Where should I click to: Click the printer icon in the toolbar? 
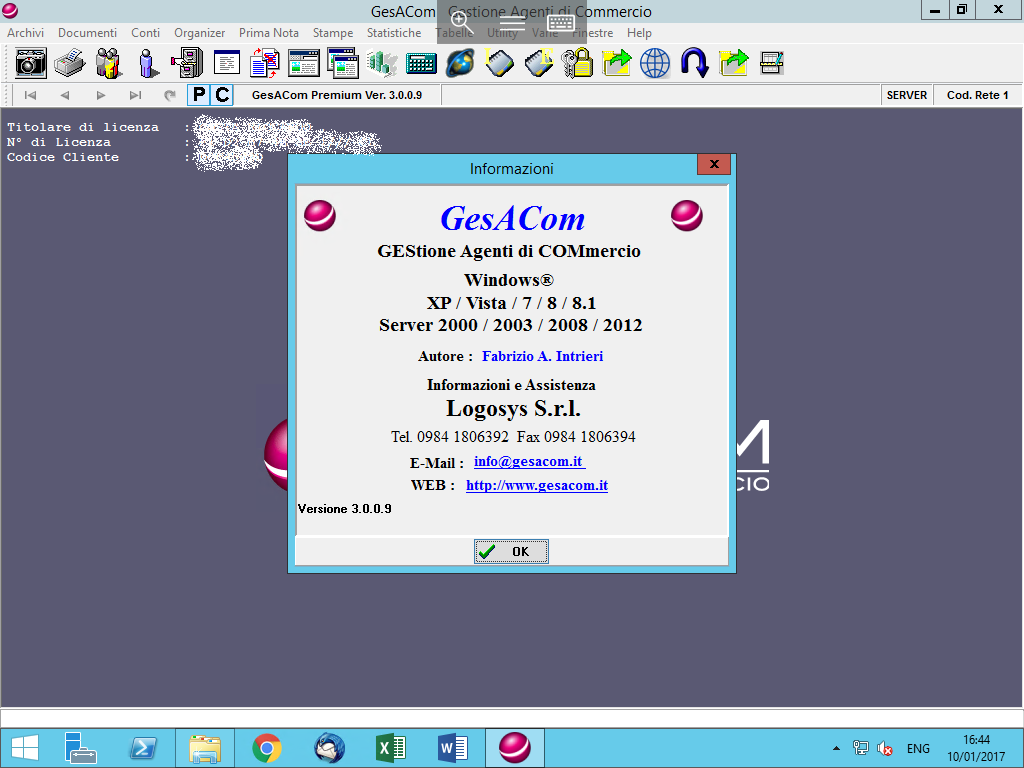point(69,63)
